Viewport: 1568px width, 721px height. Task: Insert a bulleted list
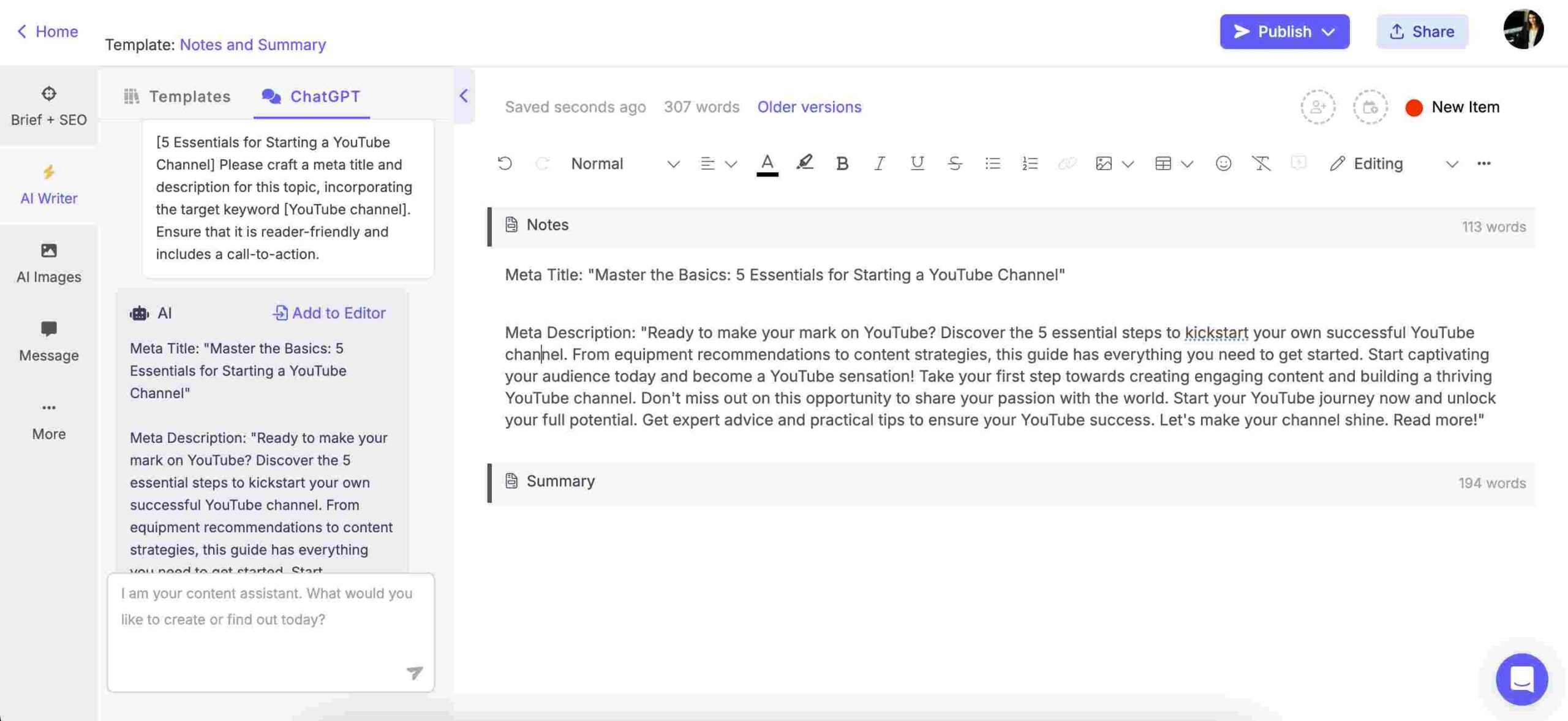click(992, 164)
